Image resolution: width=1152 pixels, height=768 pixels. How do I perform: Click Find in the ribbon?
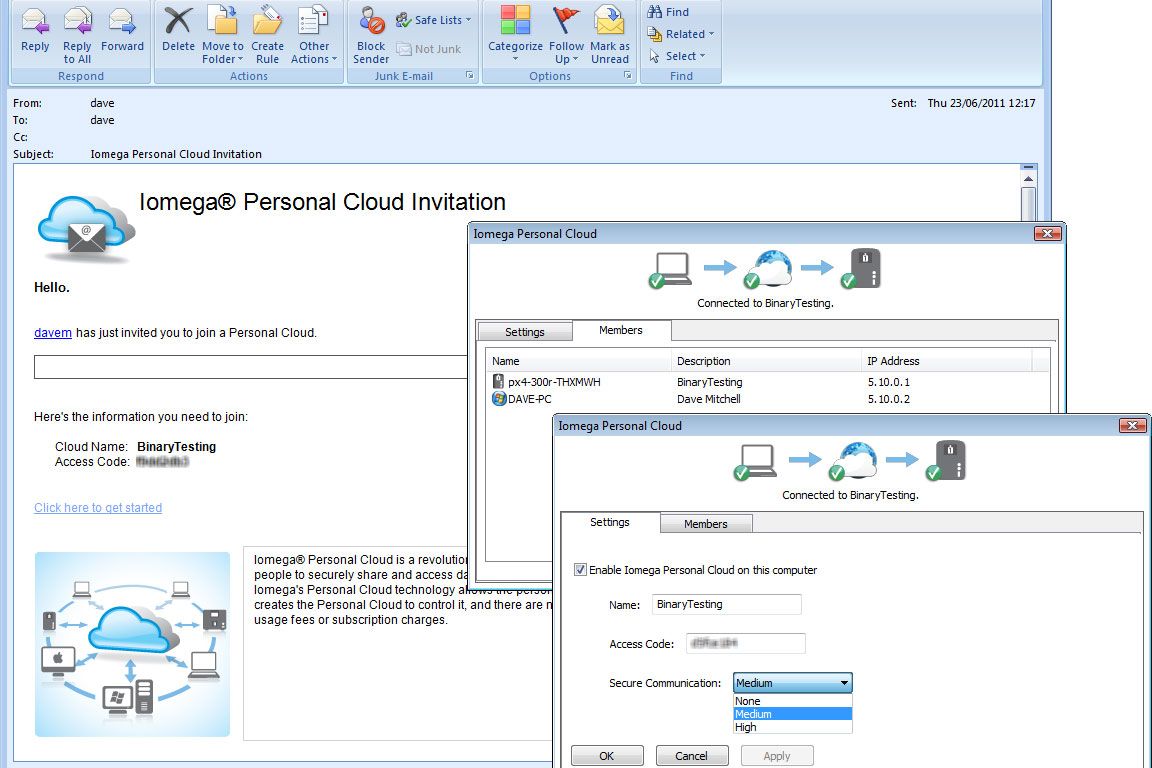[668, 12]
